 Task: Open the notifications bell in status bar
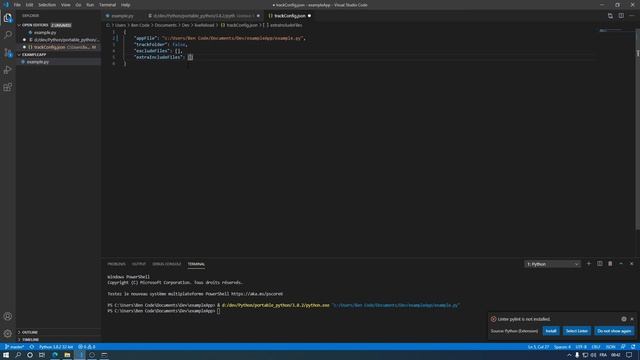tap(633, 347)
